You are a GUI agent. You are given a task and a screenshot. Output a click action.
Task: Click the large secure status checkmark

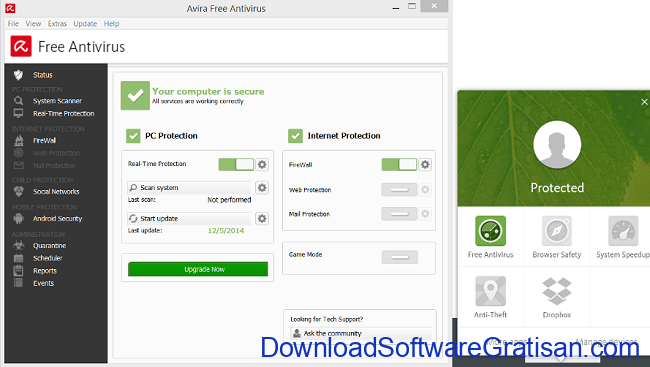point(135,95)
